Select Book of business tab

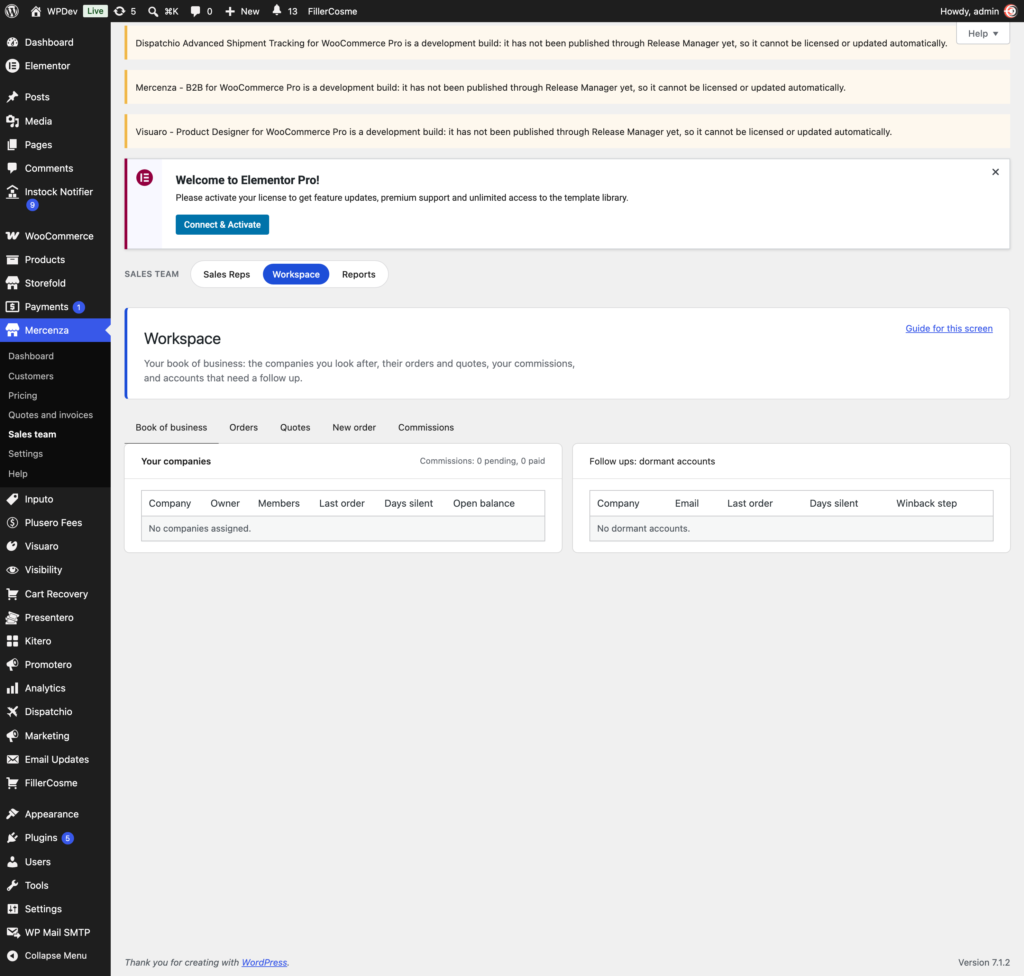[x=171, y=427]
